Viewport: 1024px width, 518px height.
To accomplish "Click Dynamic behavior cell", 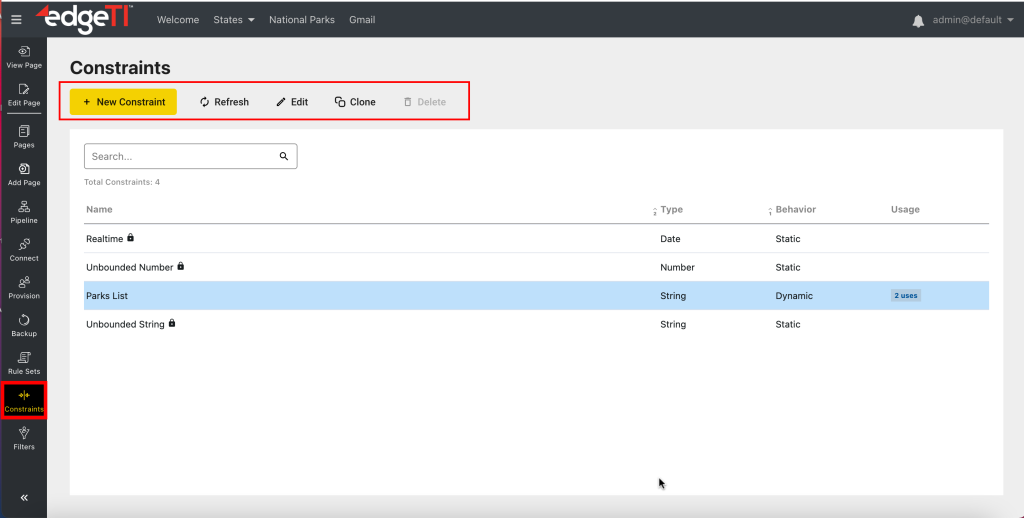I will pyautogui.click(x=794, y=295).
